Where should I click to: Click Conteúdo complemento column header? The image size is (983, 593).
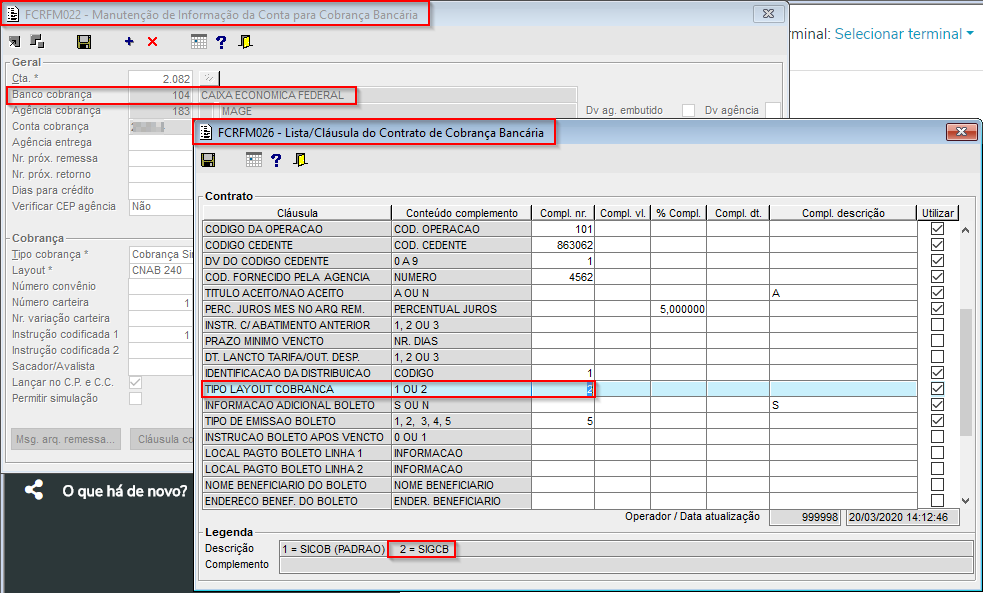pyautogui.click(x=461, y=213)
